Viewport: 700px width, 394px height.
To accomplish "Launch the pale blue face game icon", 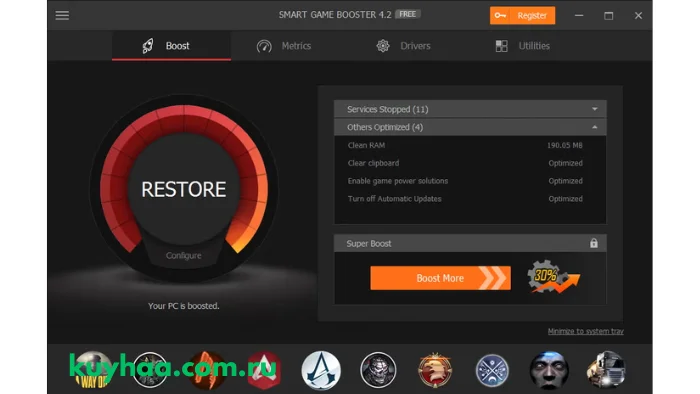I will 549,370.
